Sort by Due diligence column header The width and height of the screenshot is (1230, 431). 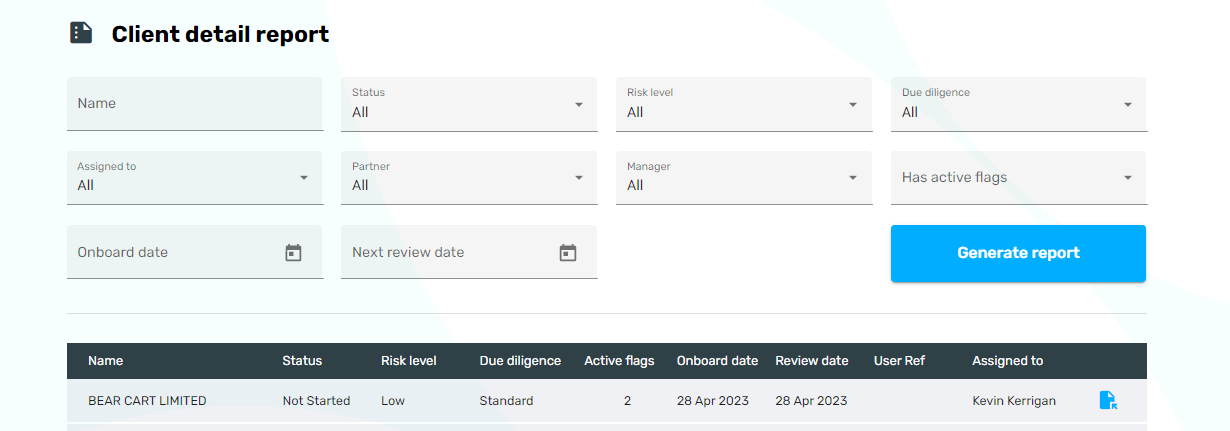520,361
